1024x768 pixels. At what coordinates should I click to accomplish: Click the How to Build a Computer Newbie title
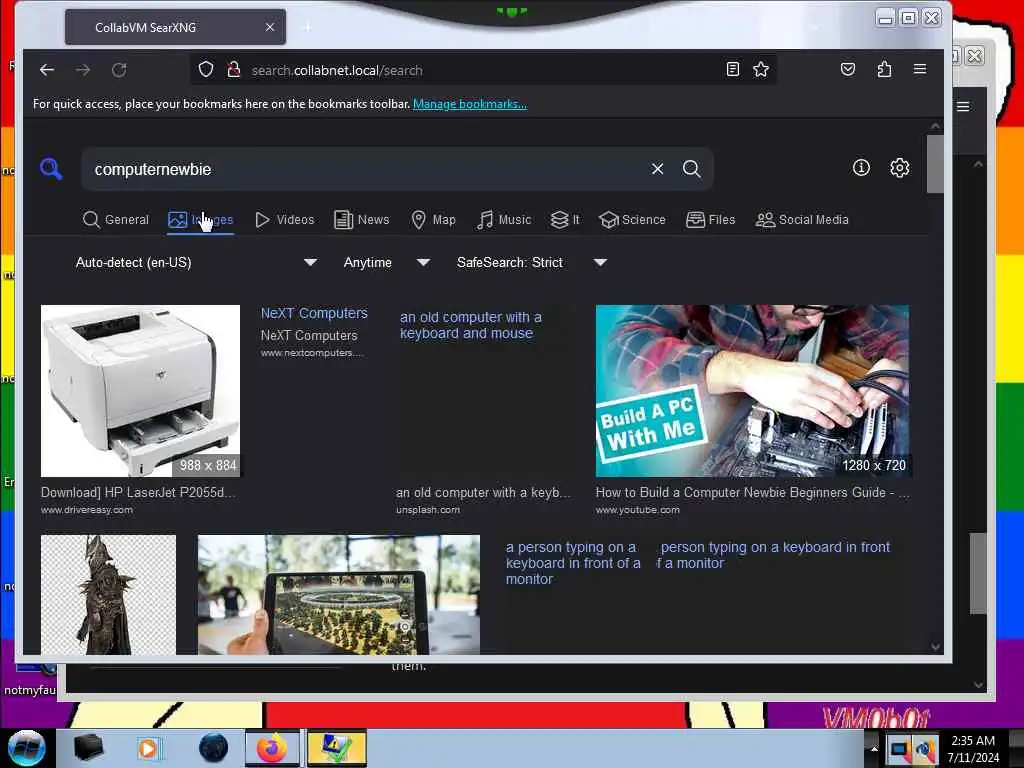752,492
